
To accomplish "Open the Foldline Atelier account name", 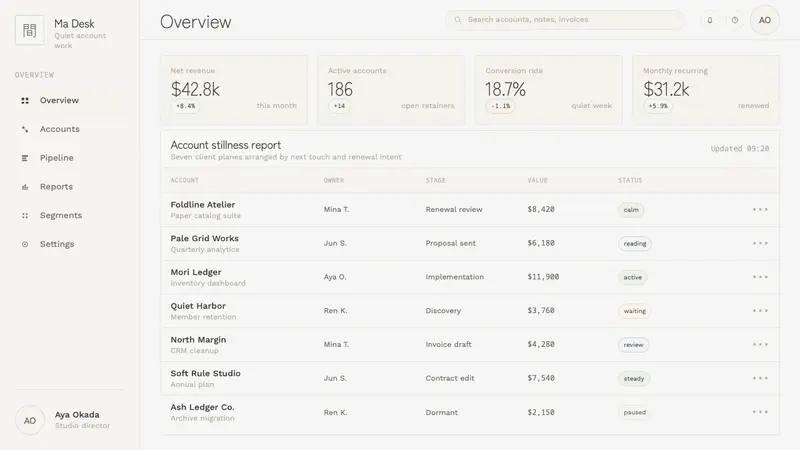I will [203, 205].
